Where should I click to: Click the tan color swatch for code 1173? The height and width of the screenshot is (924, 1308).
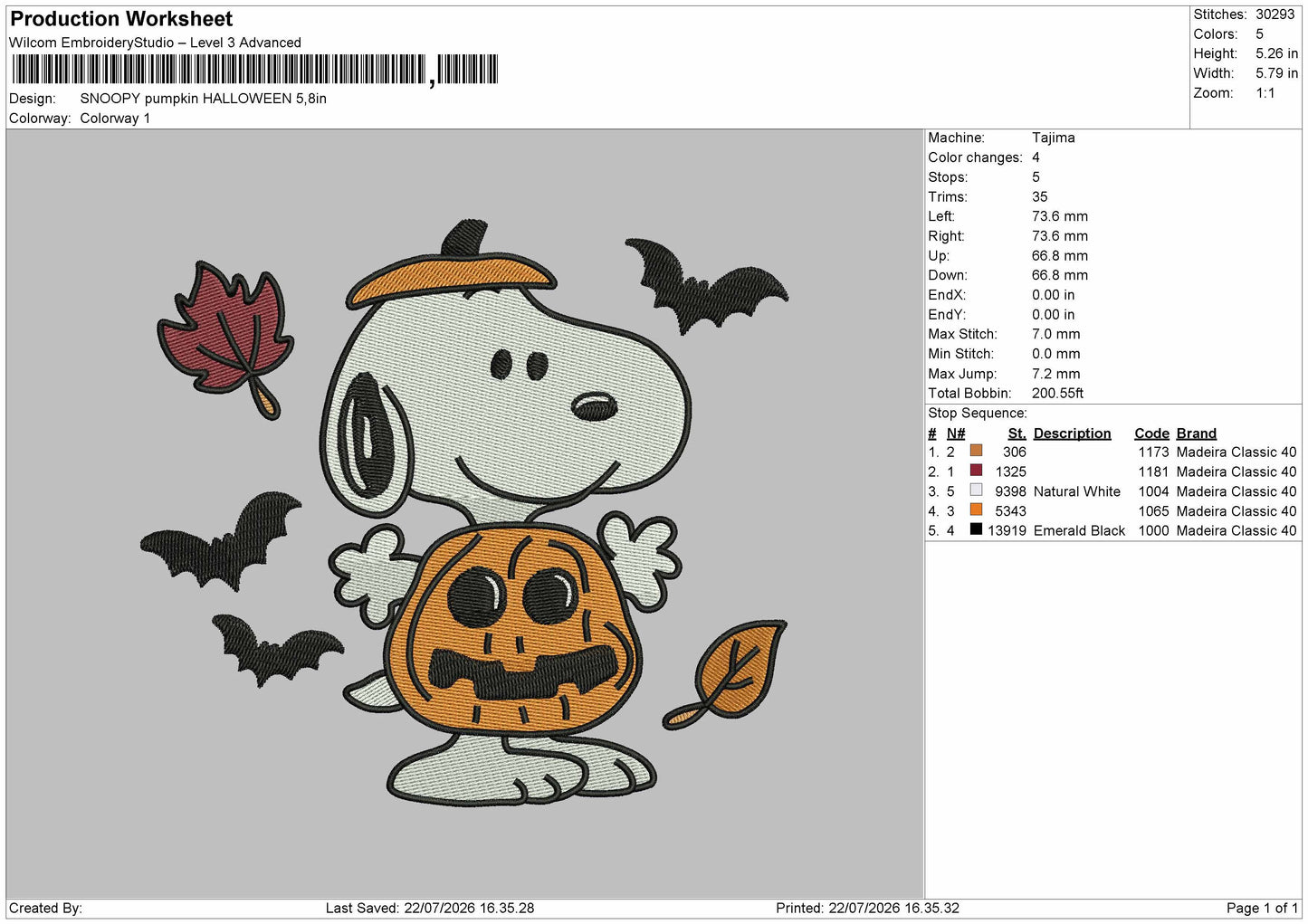976,451
